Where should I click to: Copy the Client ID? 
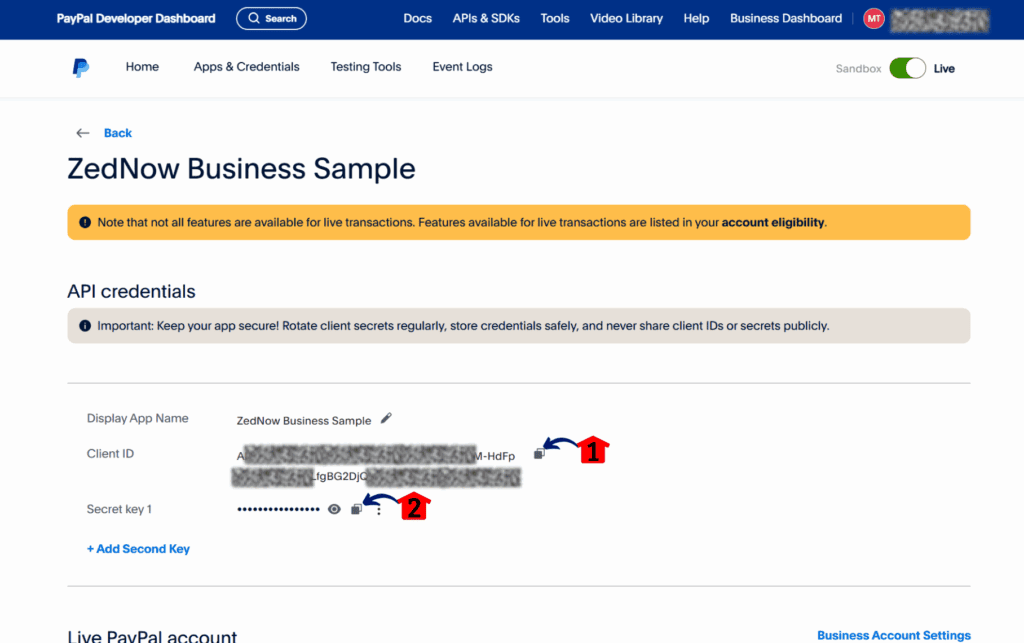click(x=539, y=454)
